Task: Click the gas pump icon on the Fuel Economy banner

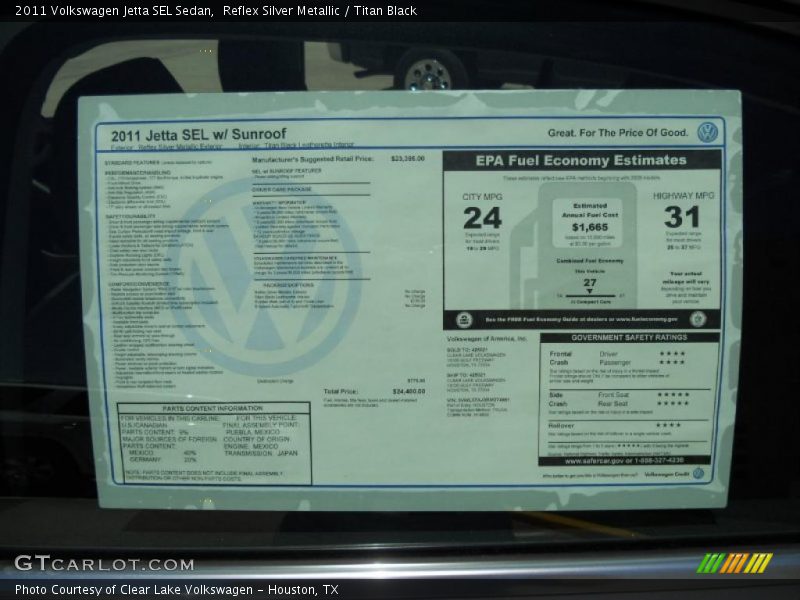Action: click(x=464, y=316)
